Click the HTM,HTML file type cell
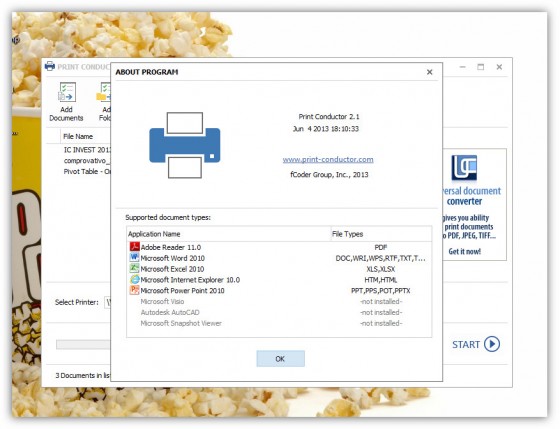This screenshot has height=429, width=560. coord(381,280)
